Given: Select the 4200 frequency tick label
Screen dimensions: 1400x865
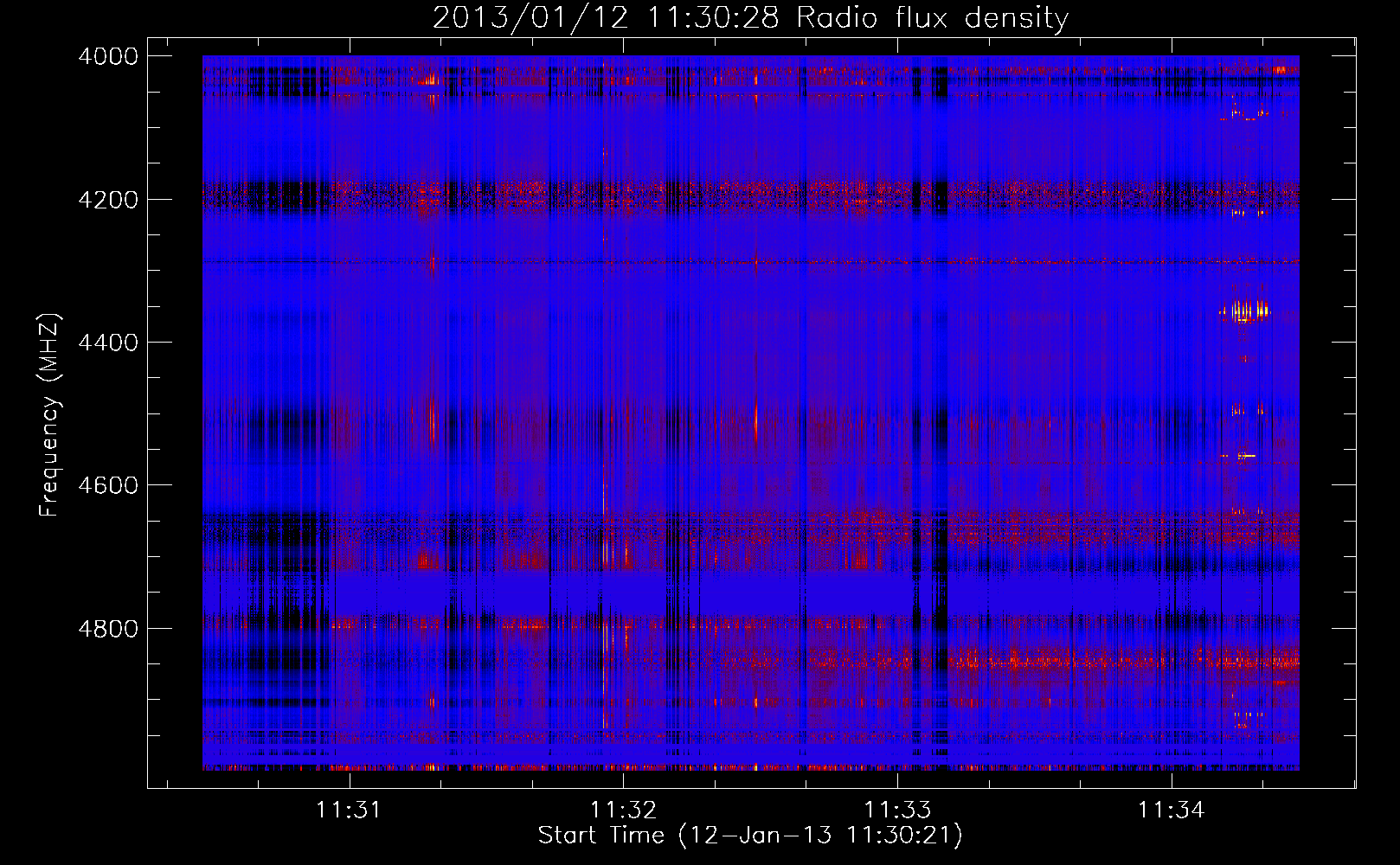Looking at the screenshot, I should point(108,200).
